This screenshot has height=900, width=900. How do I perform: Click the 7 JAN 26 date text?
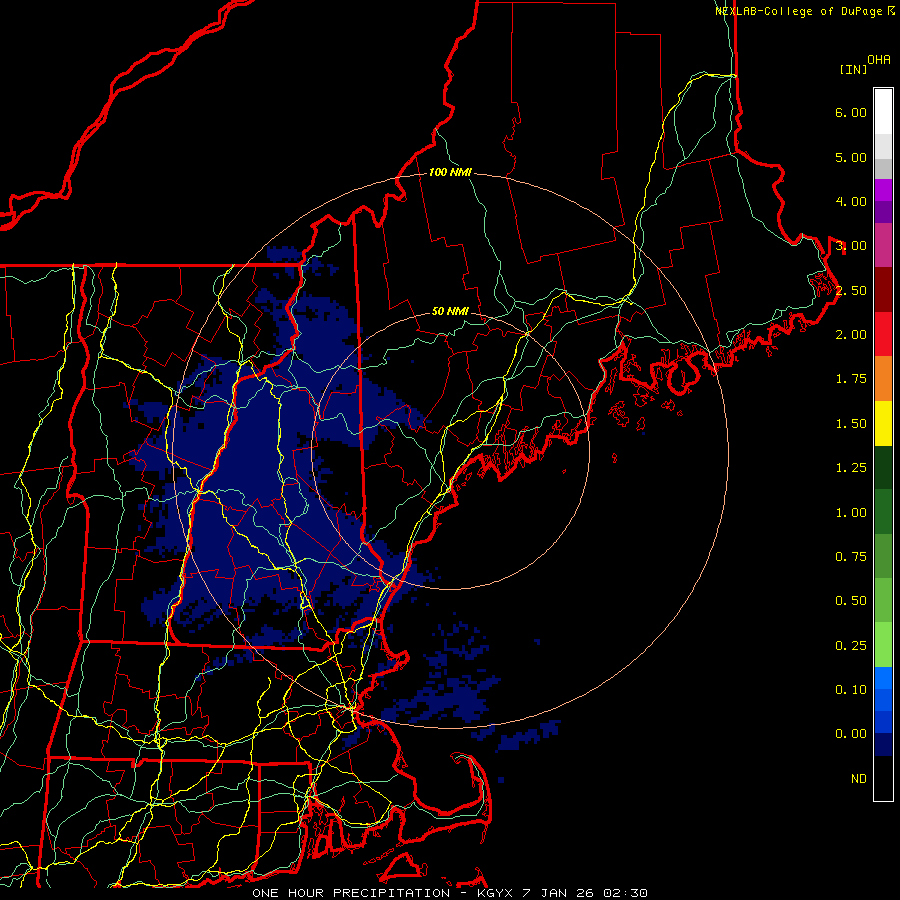click(558, 893)
